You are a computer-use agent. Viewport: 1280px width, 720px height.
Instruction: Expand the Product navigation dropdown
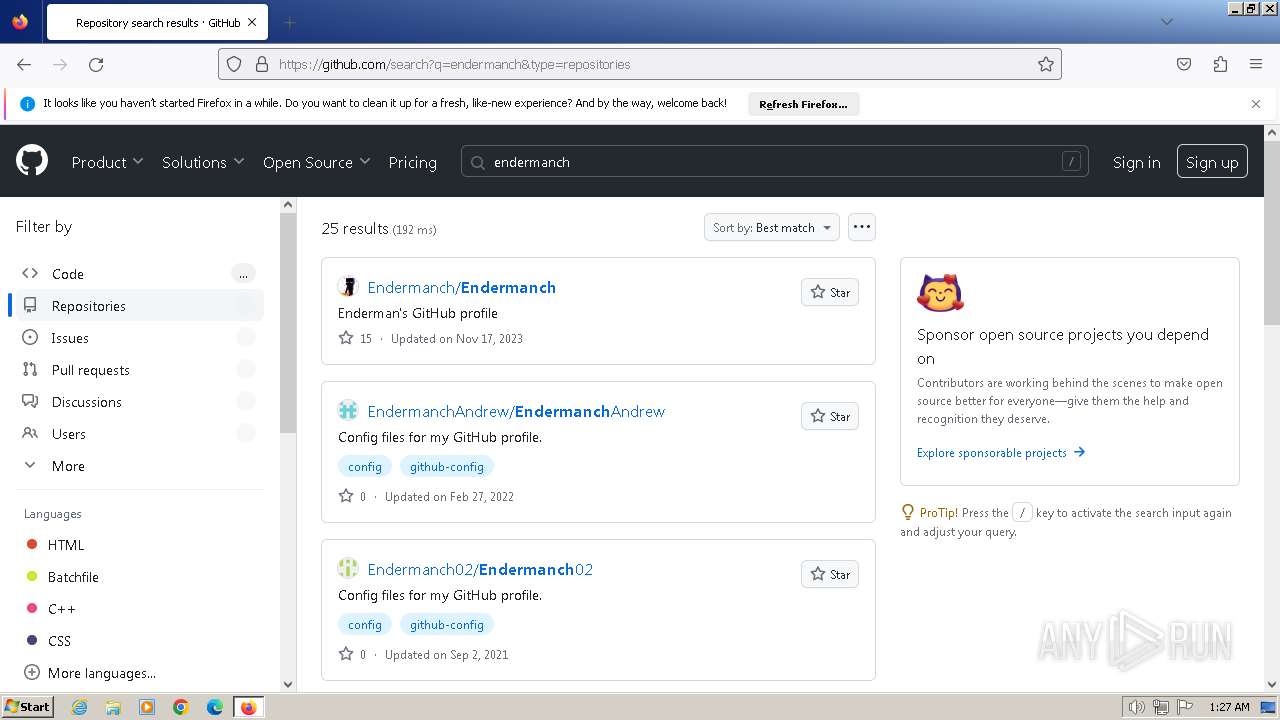tap(107, 162)
